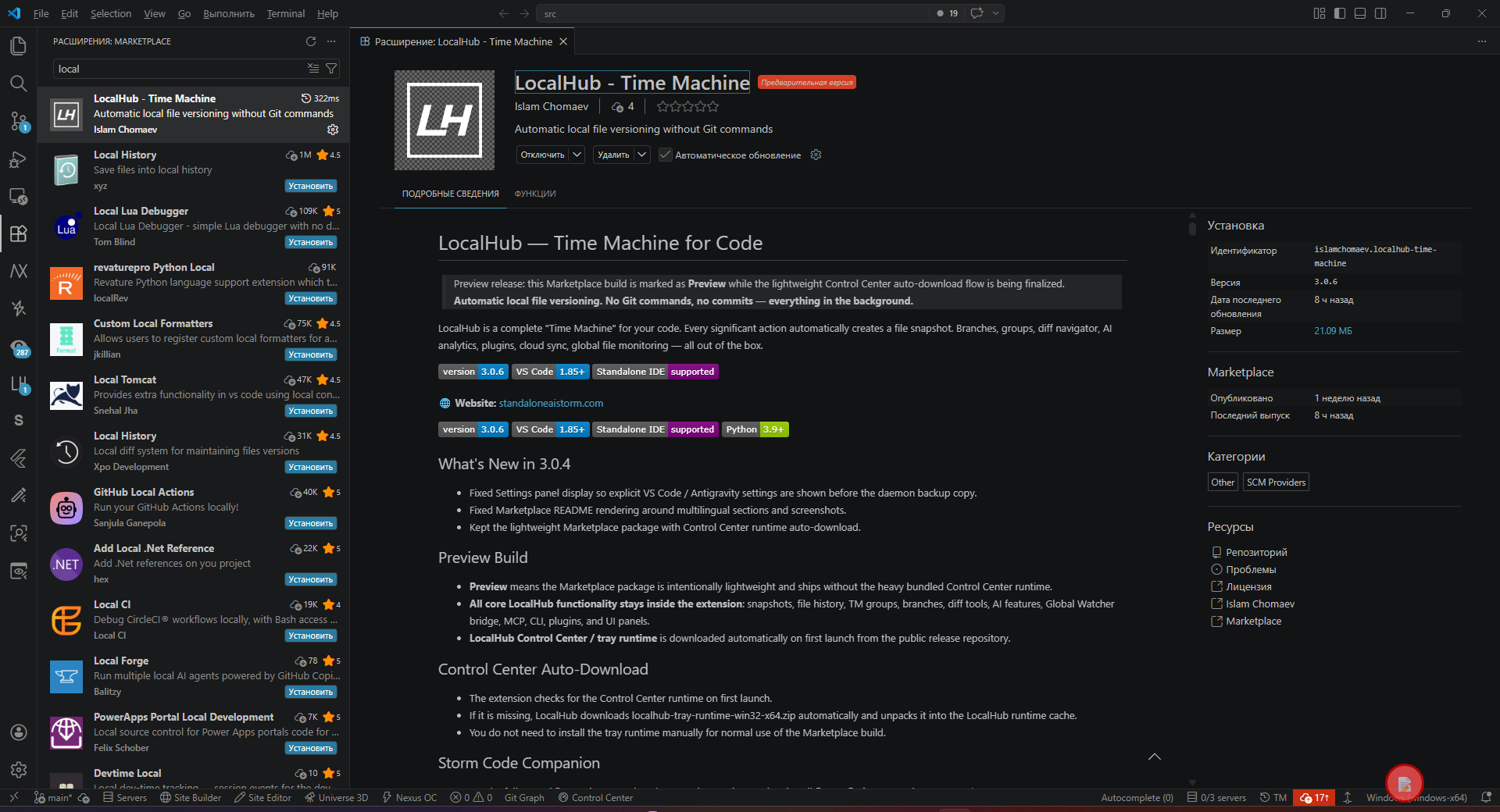Open extensions view more actions menu
1500x812 pixels.
click(331, 41)
